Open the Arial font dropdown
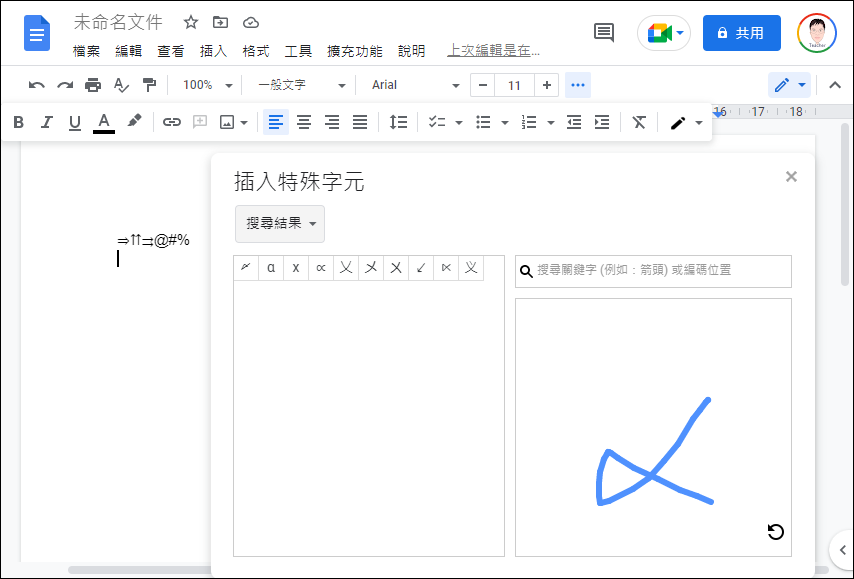 coord(415,85)
